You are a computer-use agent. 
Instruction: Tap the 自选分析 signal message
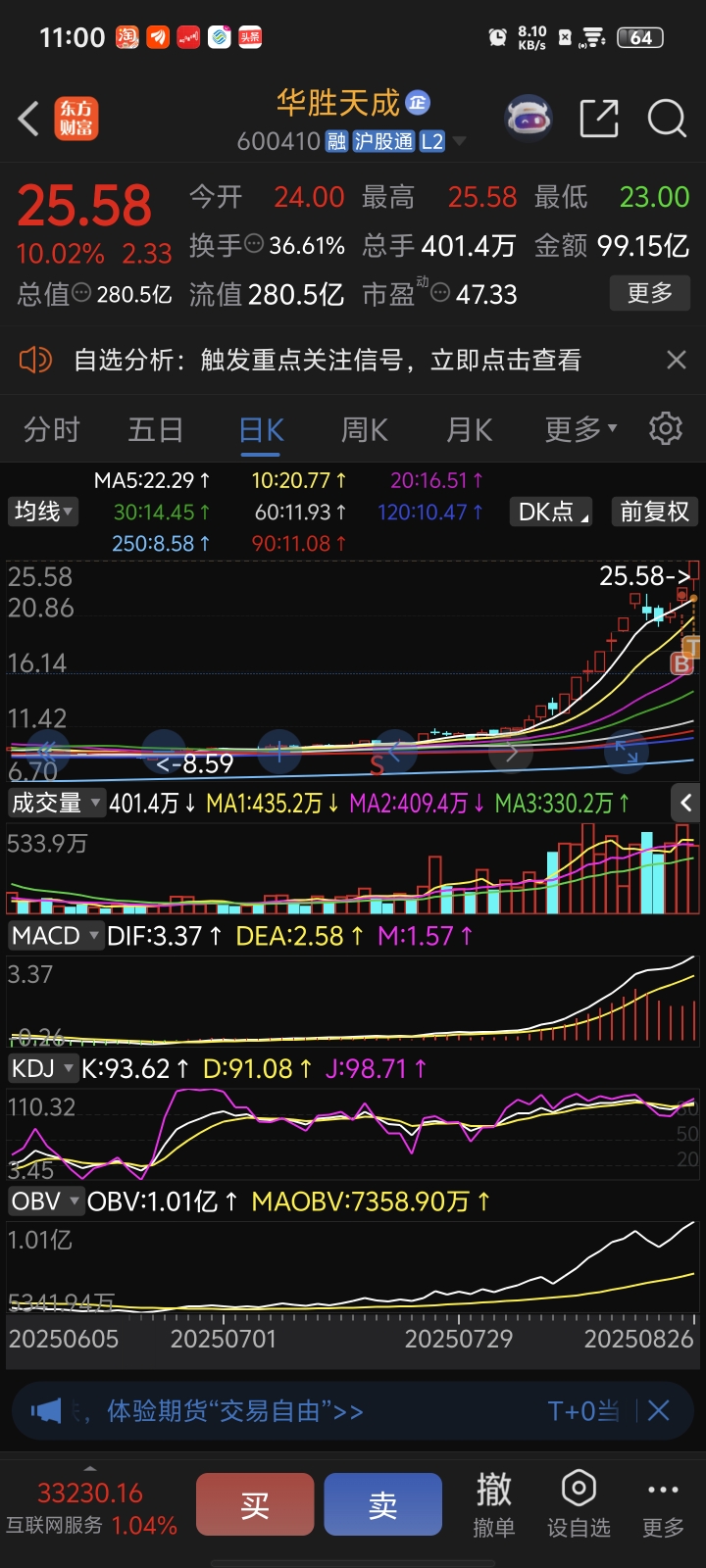(x=328, y=360)
